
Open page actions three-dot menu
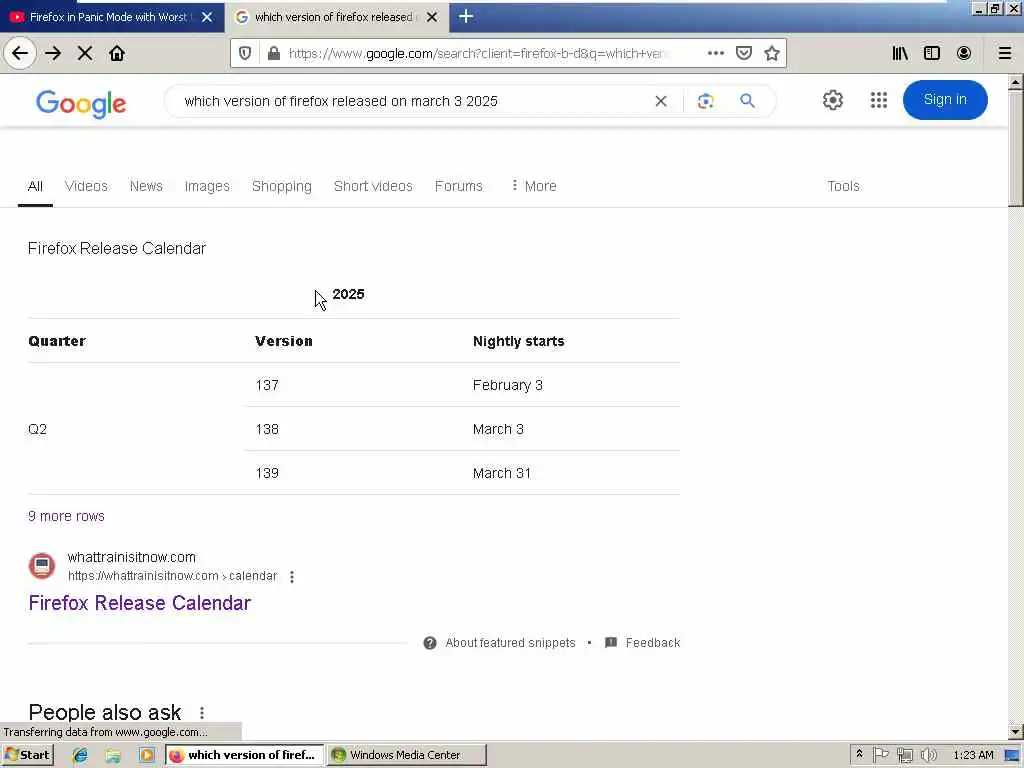click(x=716, y=53)
